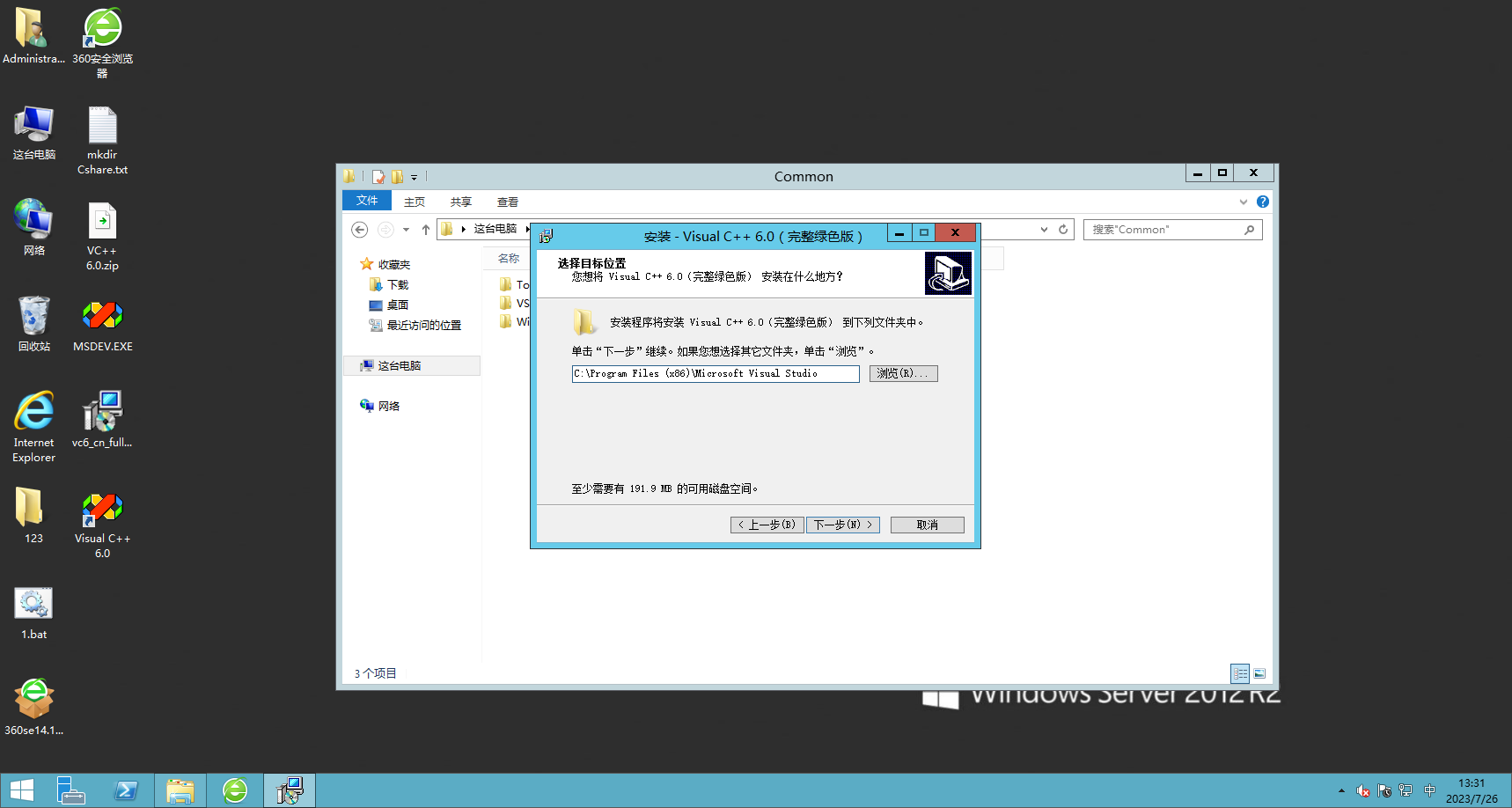Viewport: 1512px width, 808px height.
Task: Select 这台电脑 desktop icon
Action: coord(33,132)
